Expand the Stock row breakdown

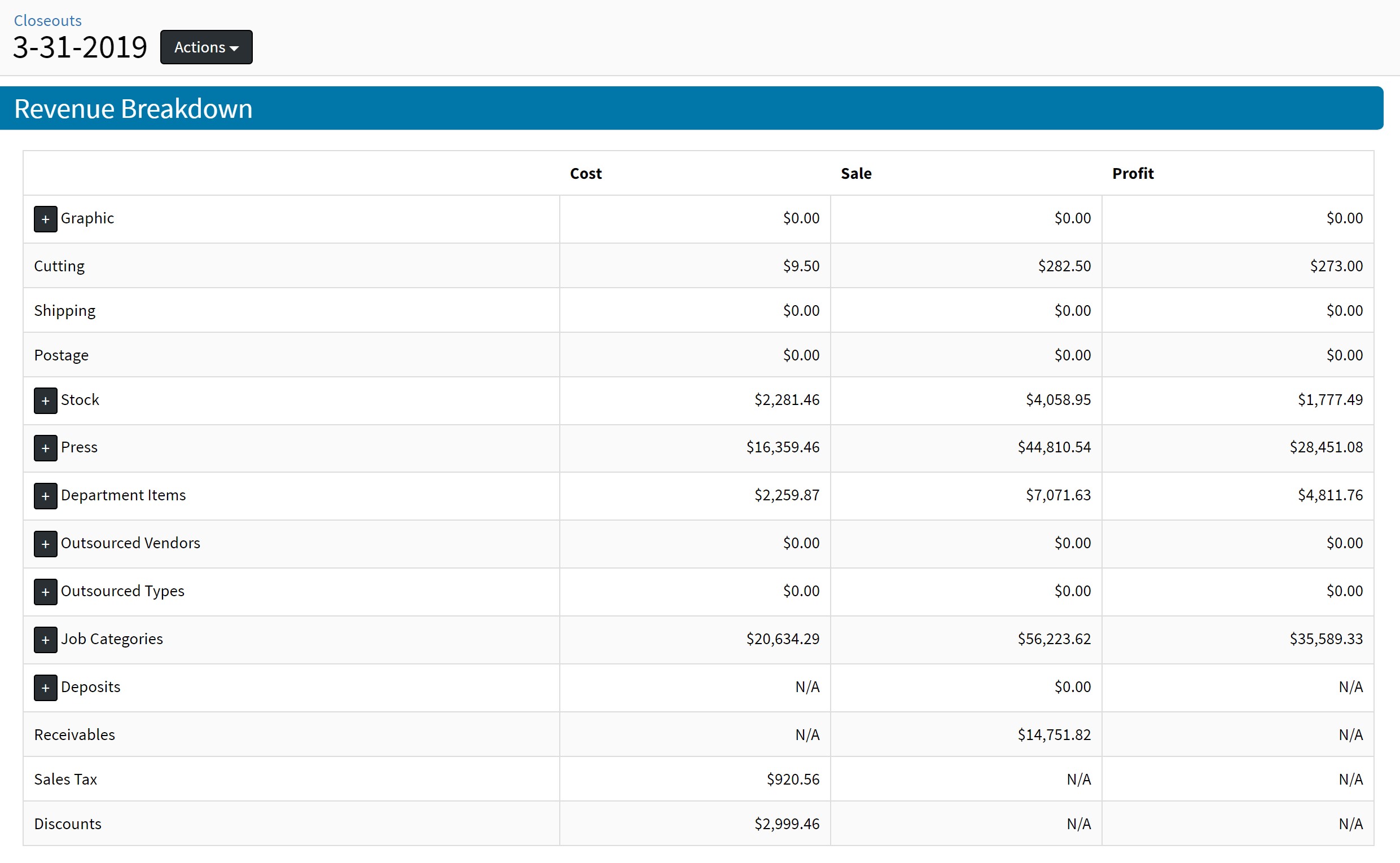pos(45,400)
